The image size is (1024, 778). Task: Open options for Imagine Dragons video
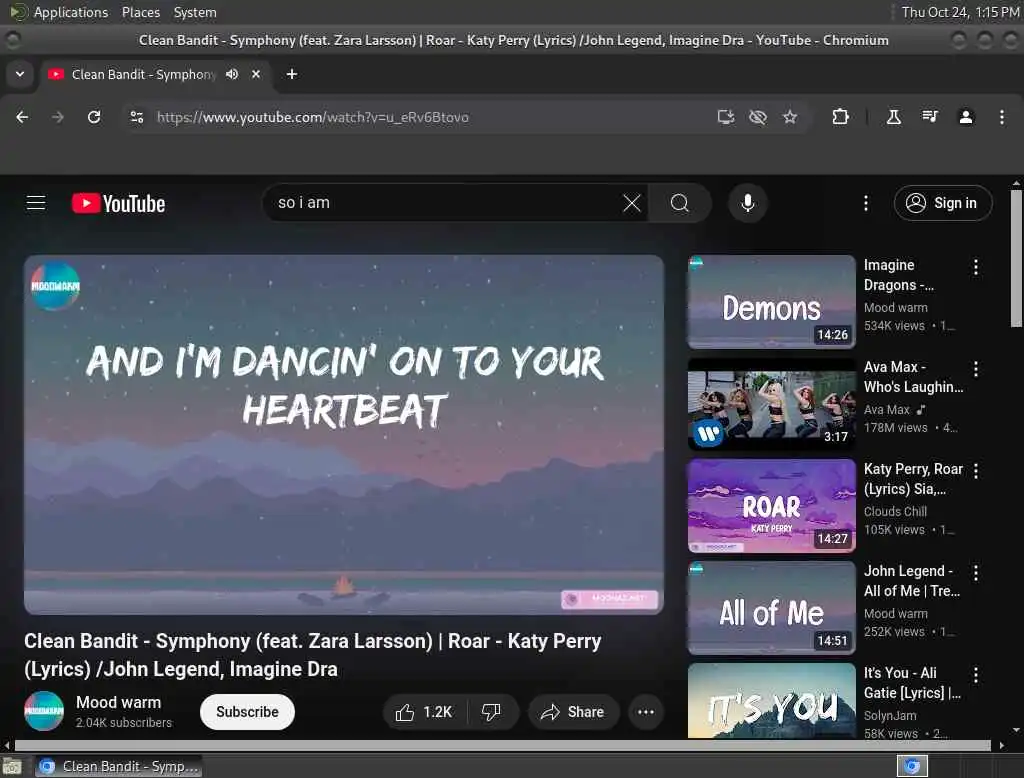(976, 267)
